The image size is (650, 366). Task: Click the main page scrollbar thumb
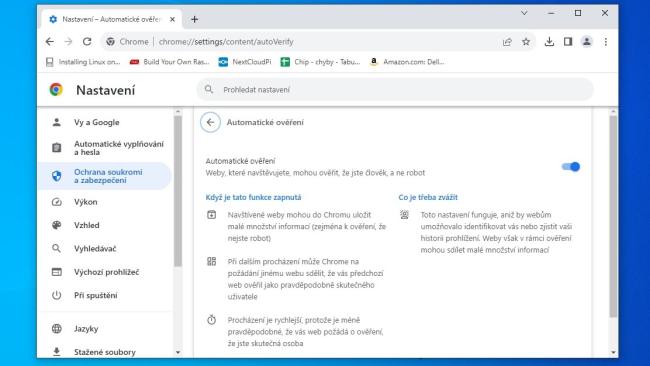coord(613,216)
